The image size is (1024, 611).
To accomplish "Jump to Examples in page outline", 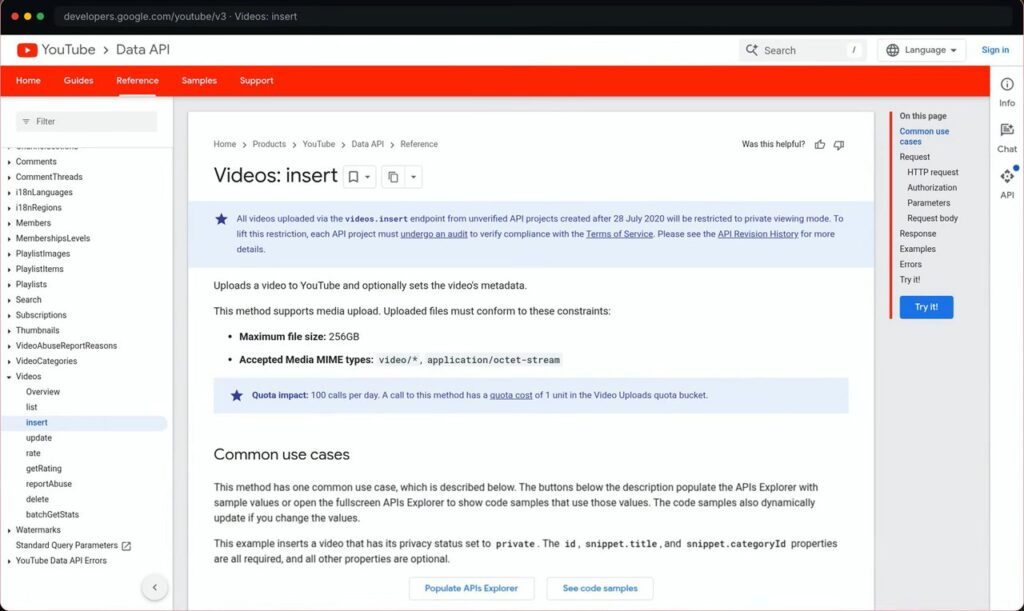I will 918,249.
